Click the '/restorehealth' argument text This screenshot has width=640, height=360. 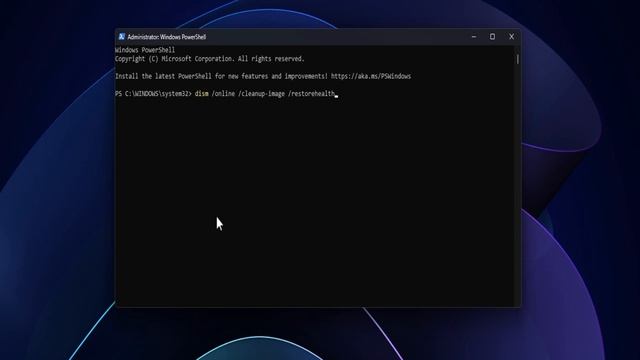[x=311, y=94]
